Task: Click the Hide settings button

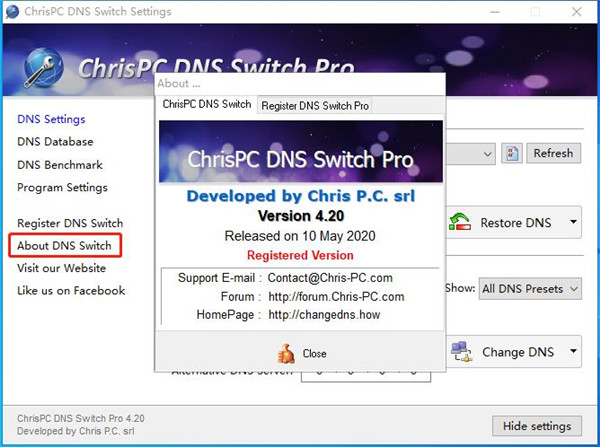Action: coord(537,425)
